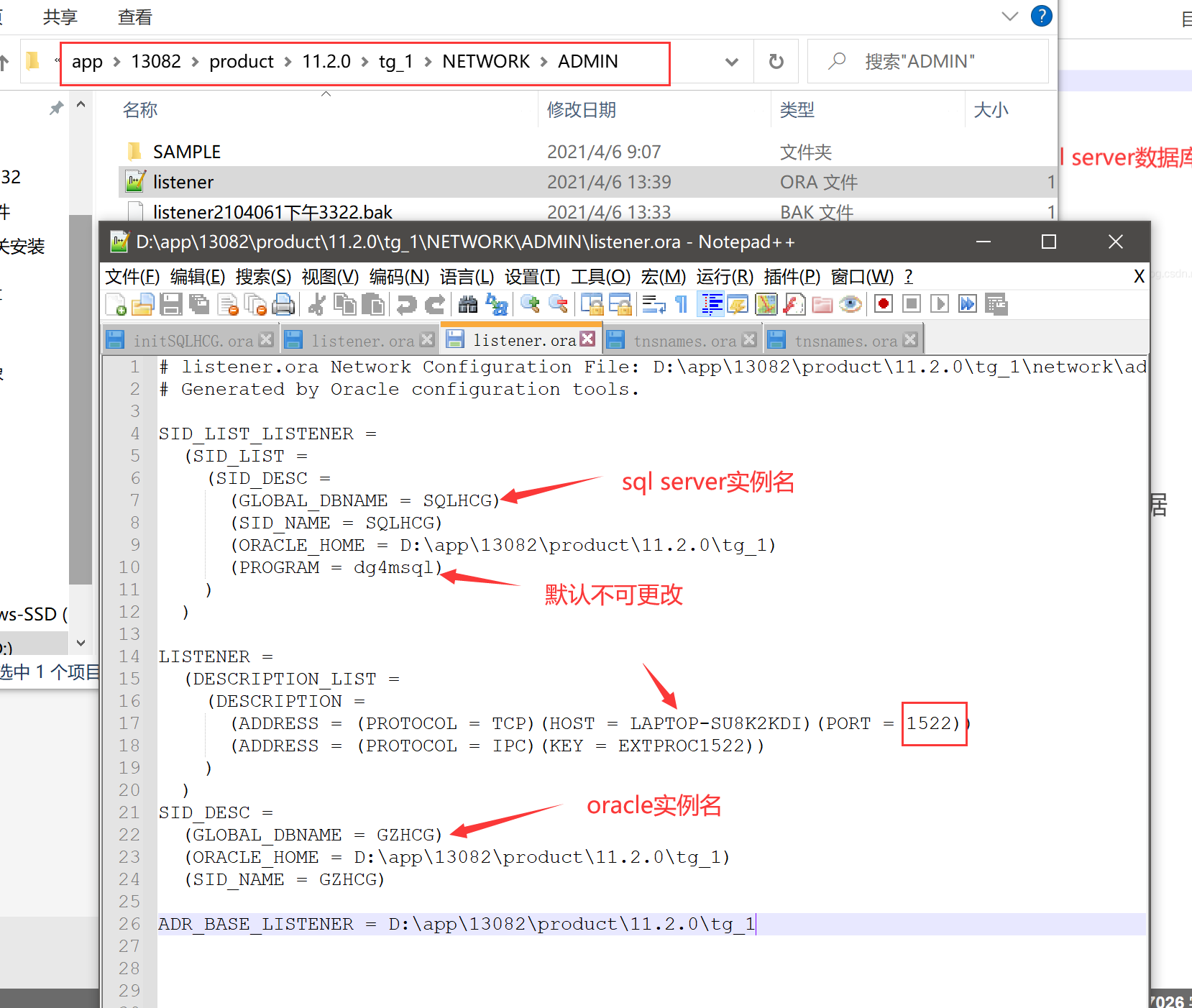Expand the Explorer address history dropdown

(732, 62)
